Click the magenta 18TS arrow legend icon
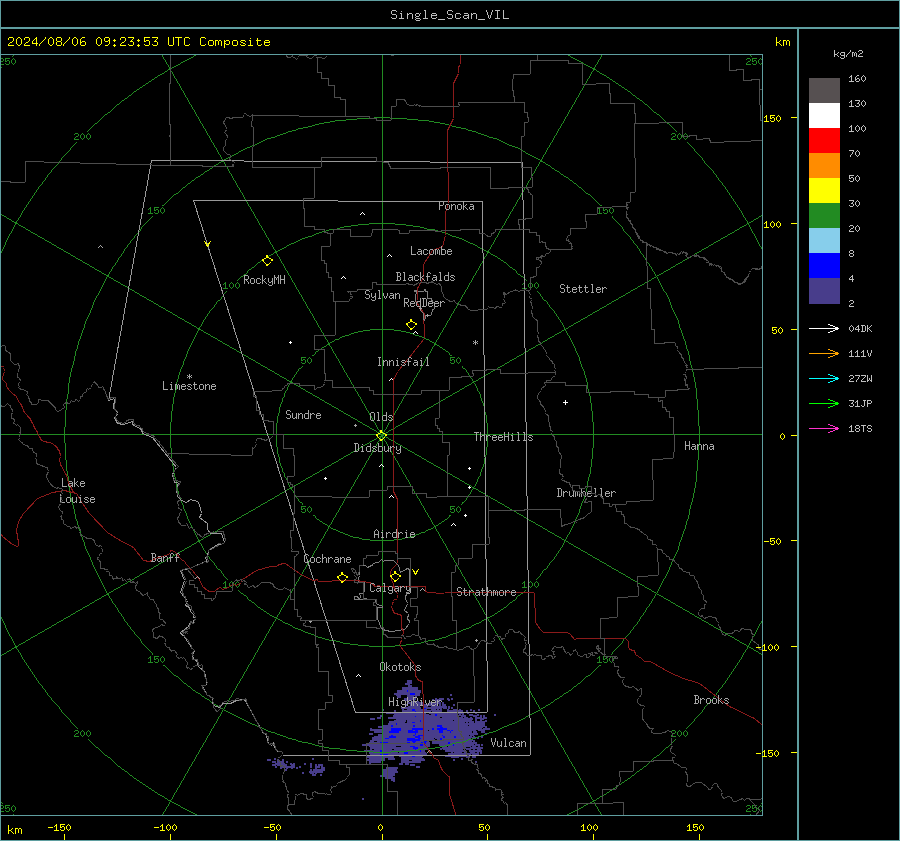Image resolution: width=900 pixels, height=841 pixels. coord(824,428)
